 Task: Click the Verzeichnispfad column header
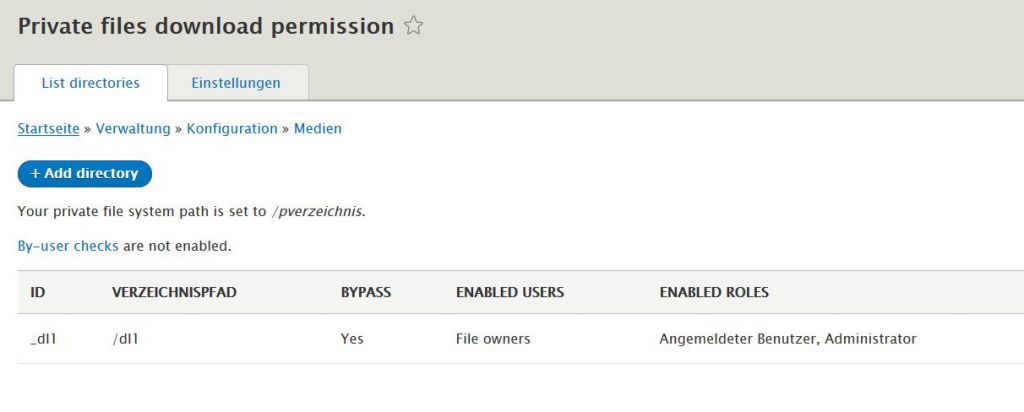(174, 293)
